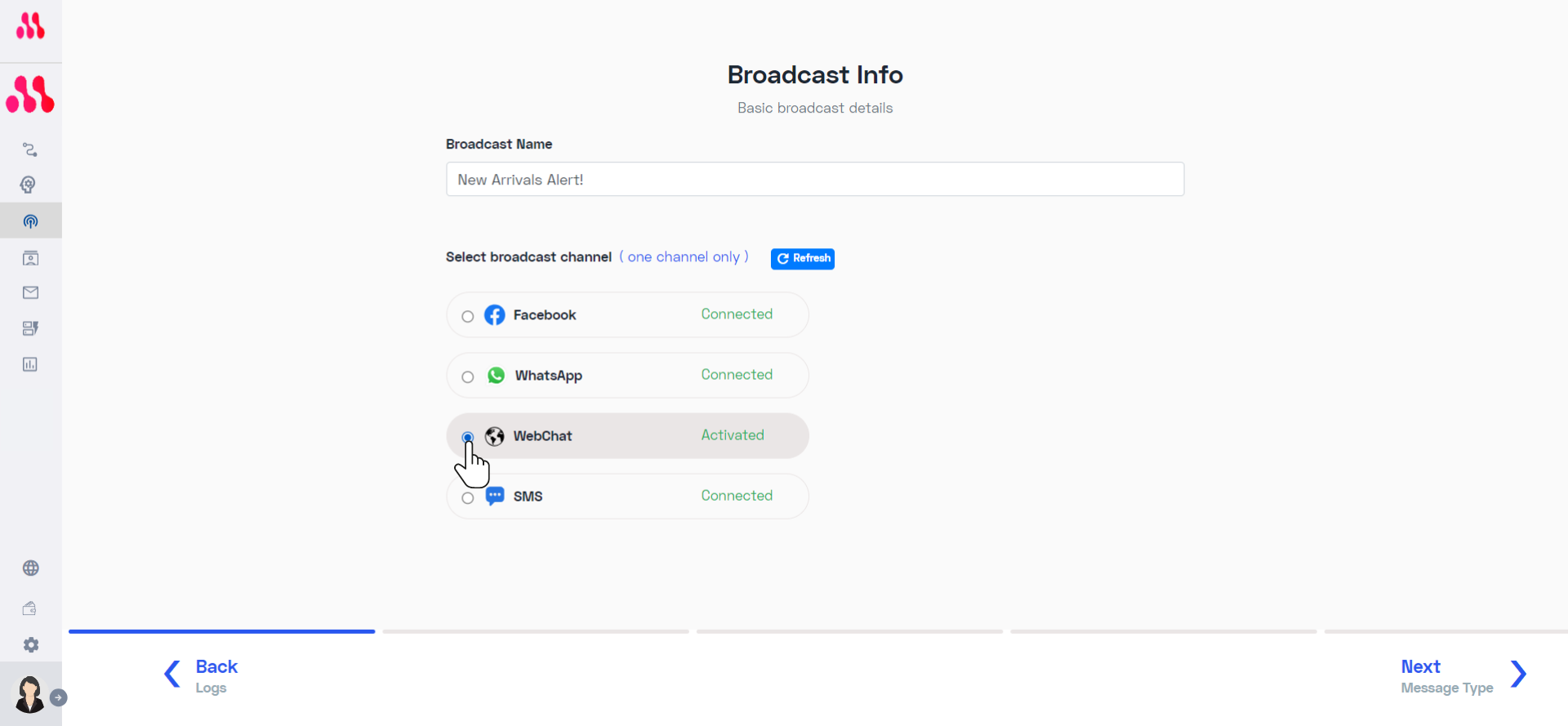The height and width of the screenshot is (726, 1568).
Task: Click into the Broadcast Name field
Action: pyautogui.click(x=815, y=179)
